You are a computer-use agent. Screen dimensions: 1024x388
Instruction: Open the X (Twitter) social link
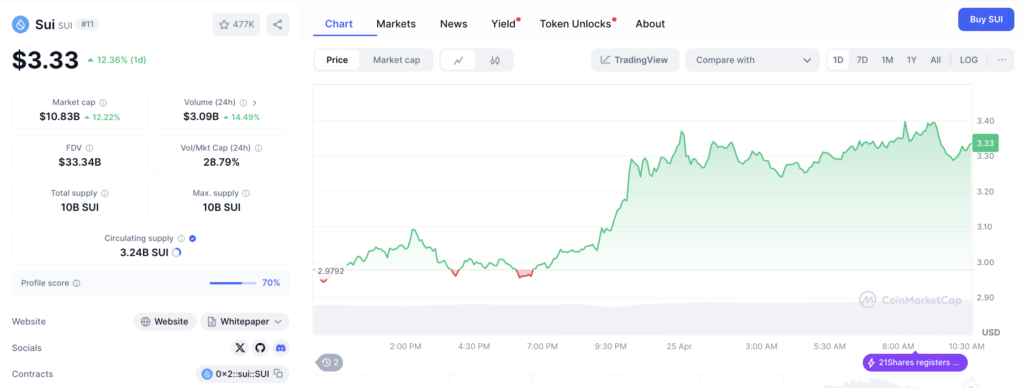pyautogui.click(x=240, y=348)
